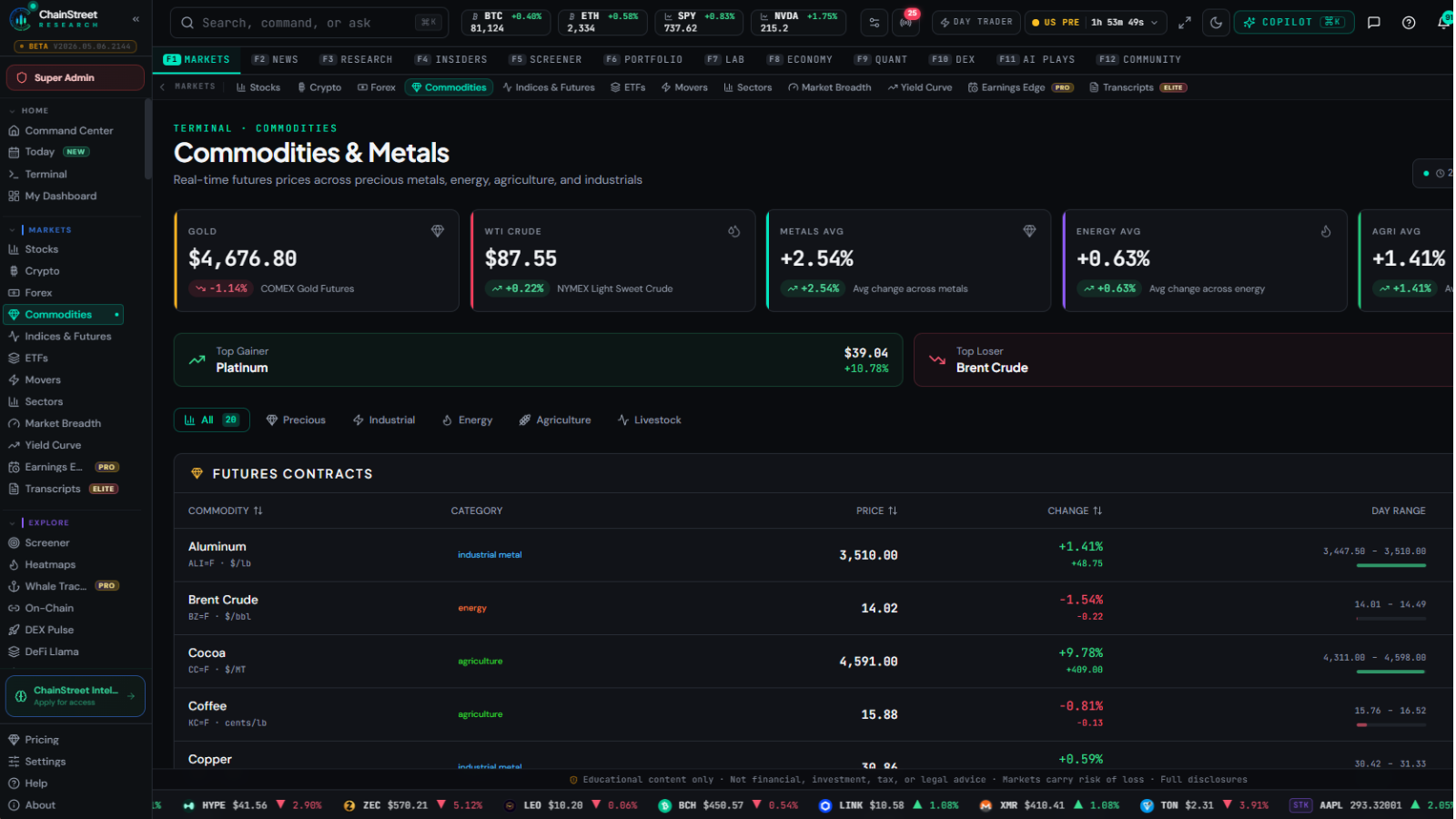Click Coffee day range bar
Viewport: 1456px width, 819px height.
[x=1390, y=724]
